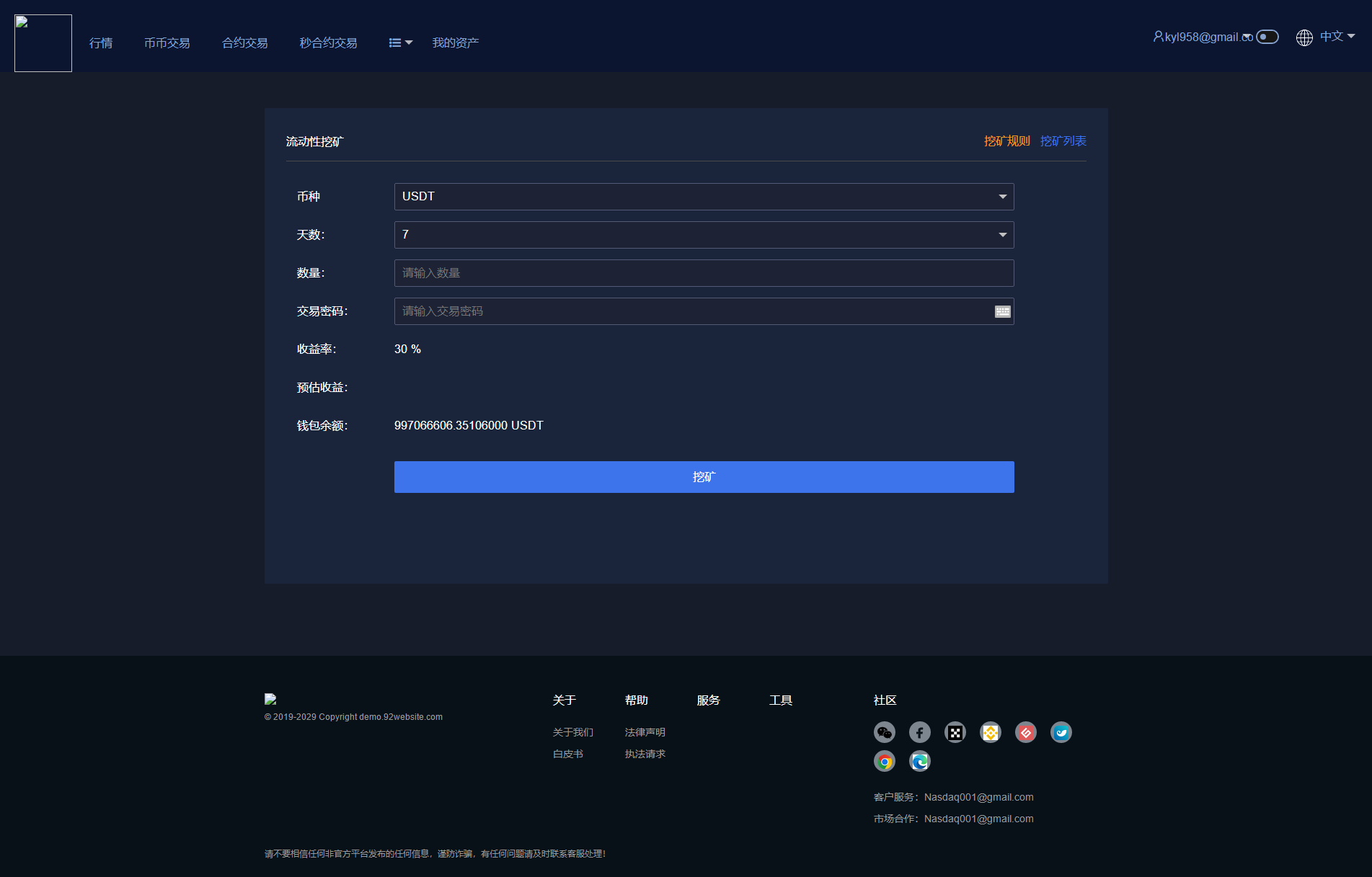Expand the 中文 language dropdown
Image resolution: width=1372 pixels, height=877 pixels.
(1337, 37)
